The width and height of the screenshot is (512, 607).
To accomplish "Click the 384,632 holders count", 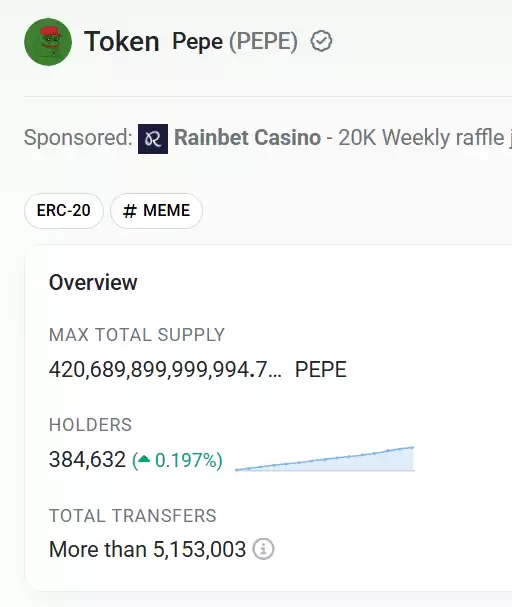I will point(87,460).
